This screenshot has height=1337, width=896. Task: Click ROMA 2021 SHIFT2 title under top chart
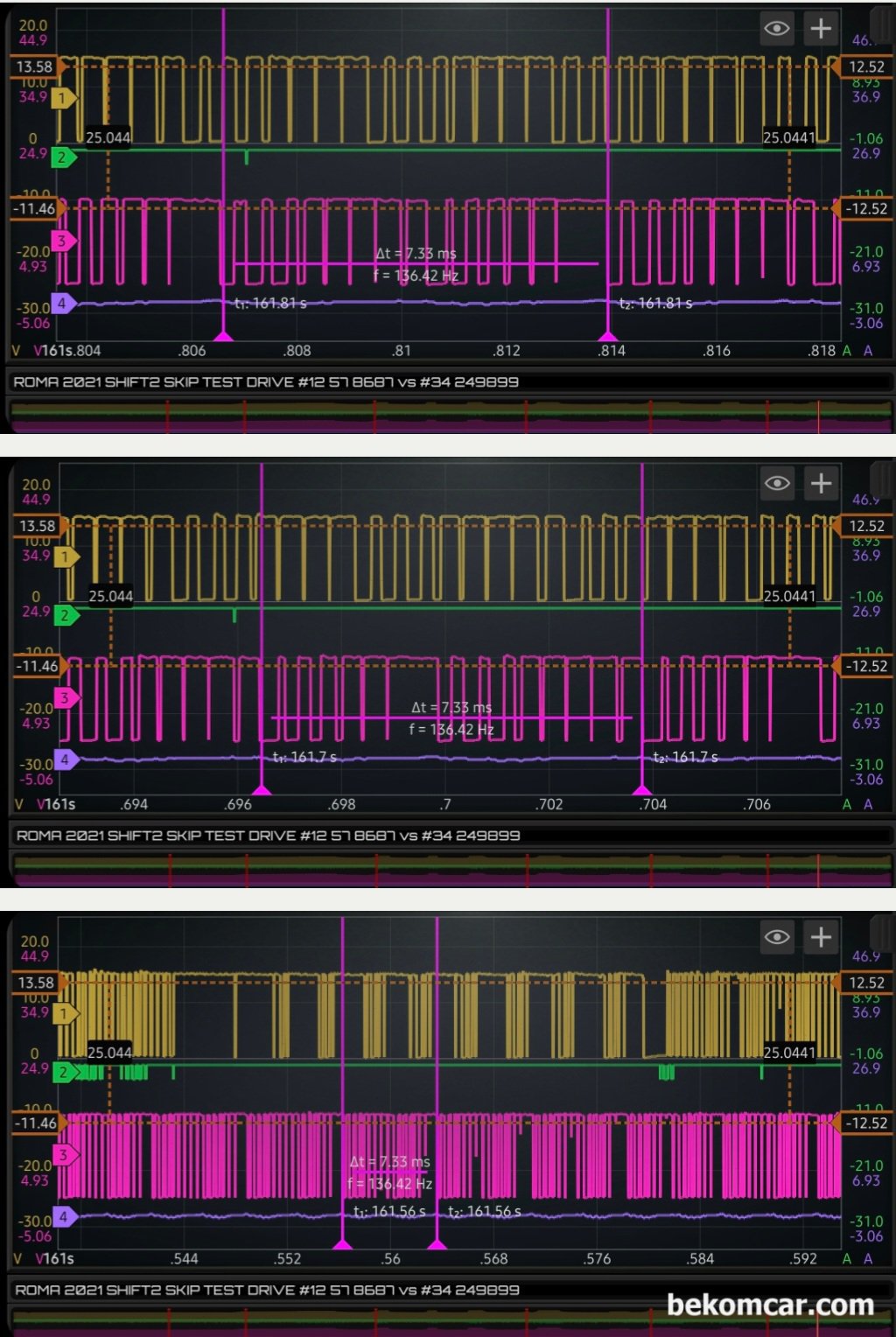tap(266, 382)
